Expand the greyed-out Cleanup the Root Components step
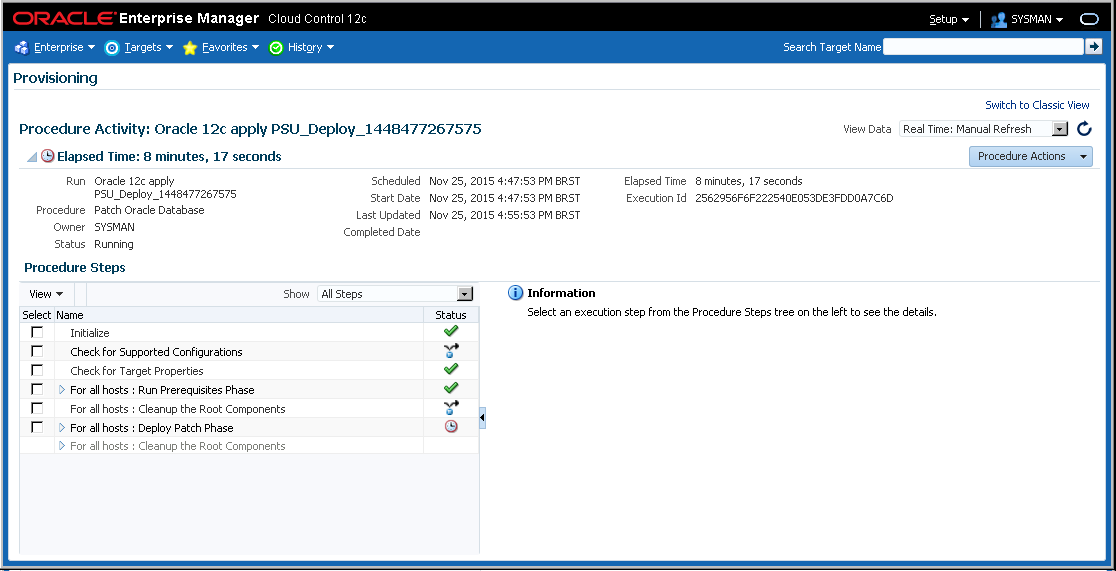Screen dimensions: 1116x571 62,446
